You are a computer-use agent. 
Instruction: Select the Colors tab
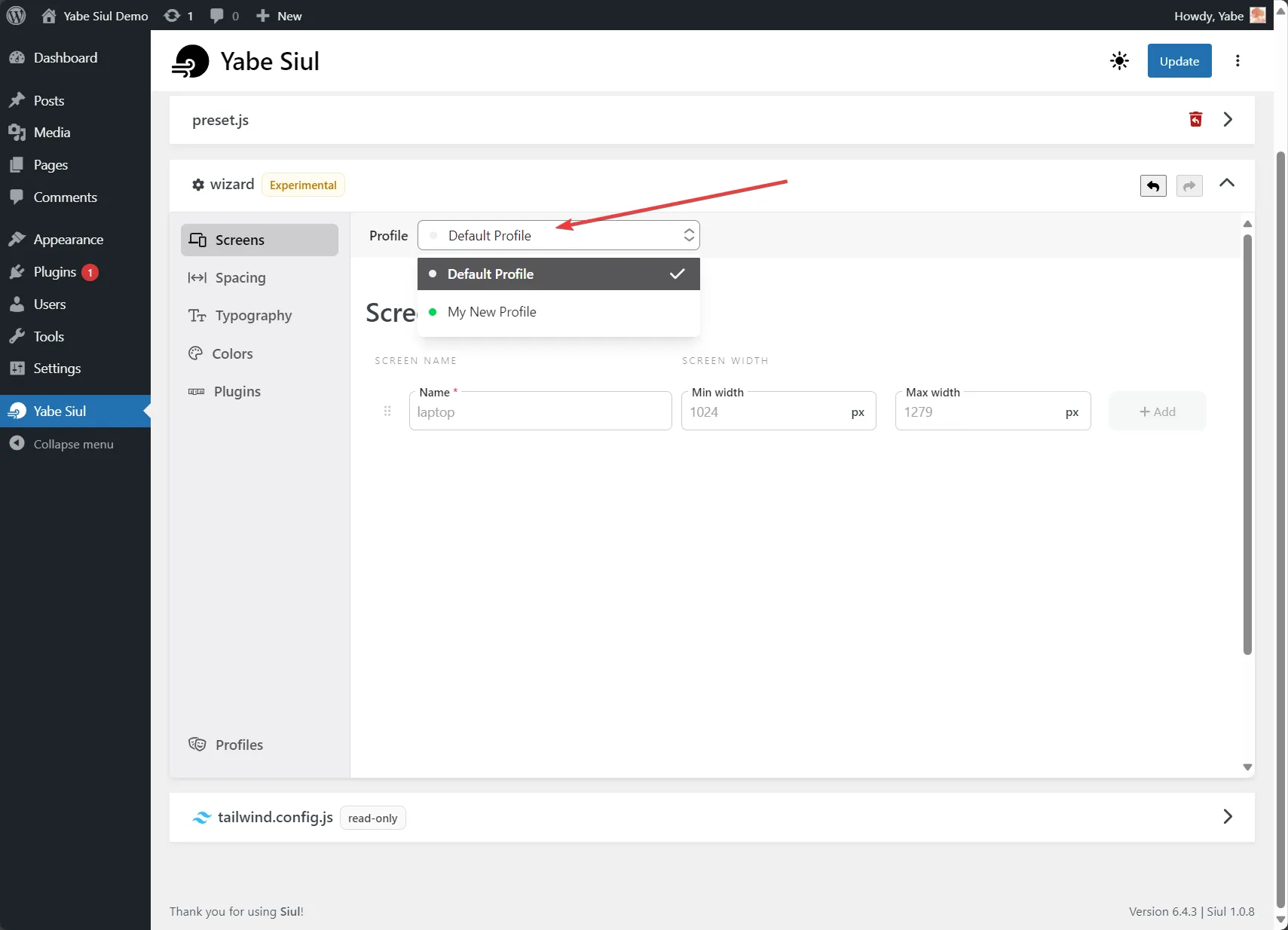coord(259,353)
